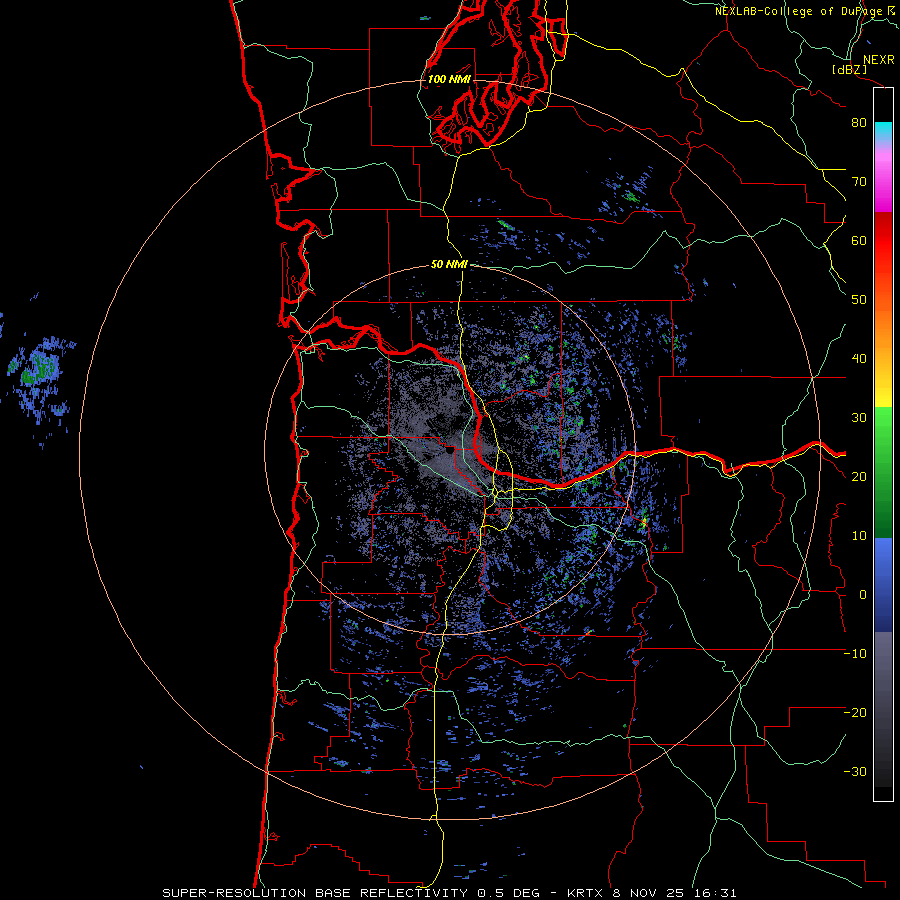Click the -10 value on dBZ scale
Viewport: 900px width, 900px height.
click(855, 654)
